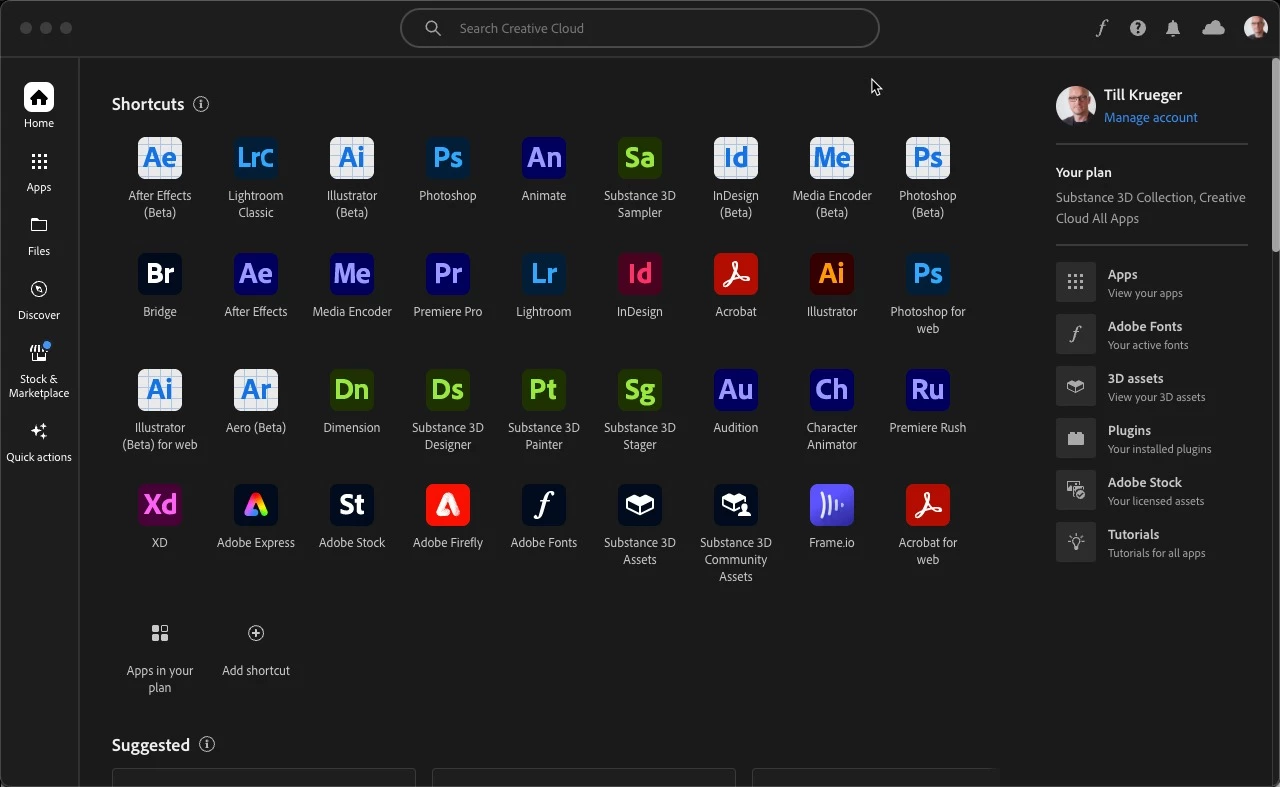1280x787 pixels.
Task: Open Substance 3D Sampler shortcut
Action: tap(640, 158)
